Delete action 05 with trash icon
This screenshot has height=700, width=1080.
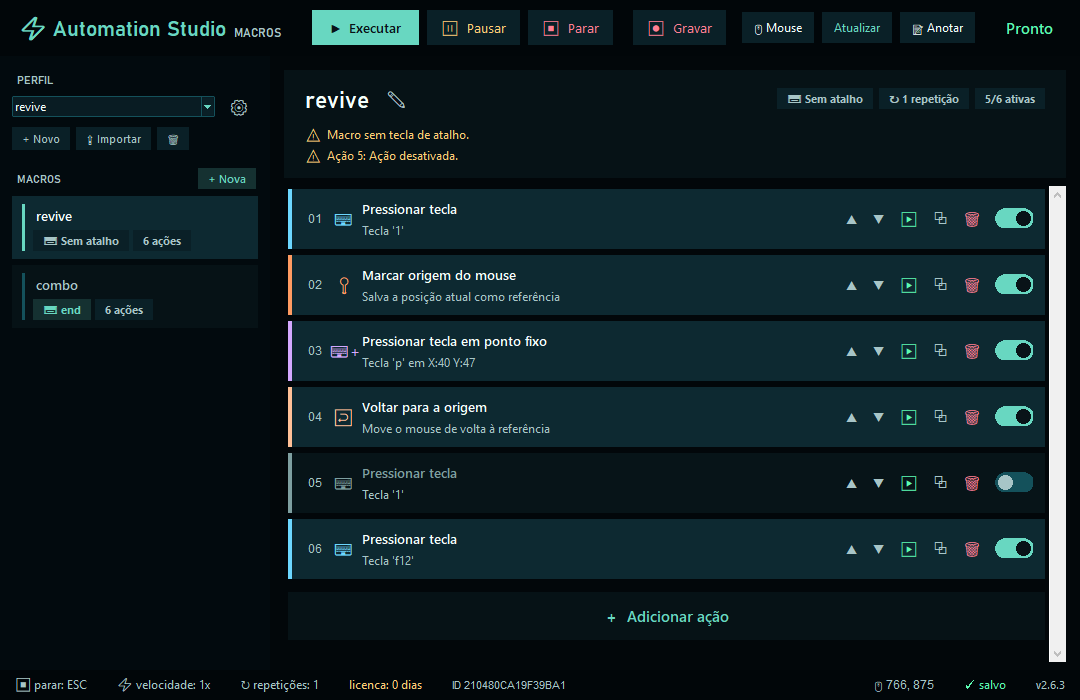coord(972,484)
